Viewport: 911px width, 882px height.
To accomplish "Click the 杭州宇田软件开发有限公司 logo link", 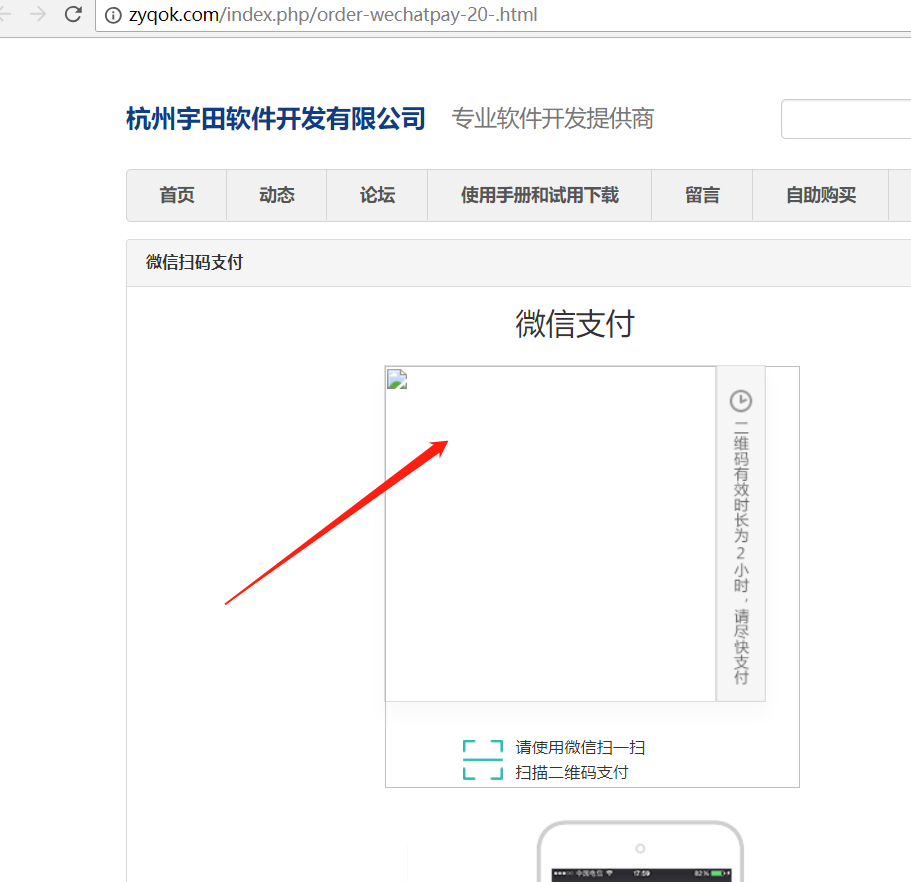I will click(276, 119).
